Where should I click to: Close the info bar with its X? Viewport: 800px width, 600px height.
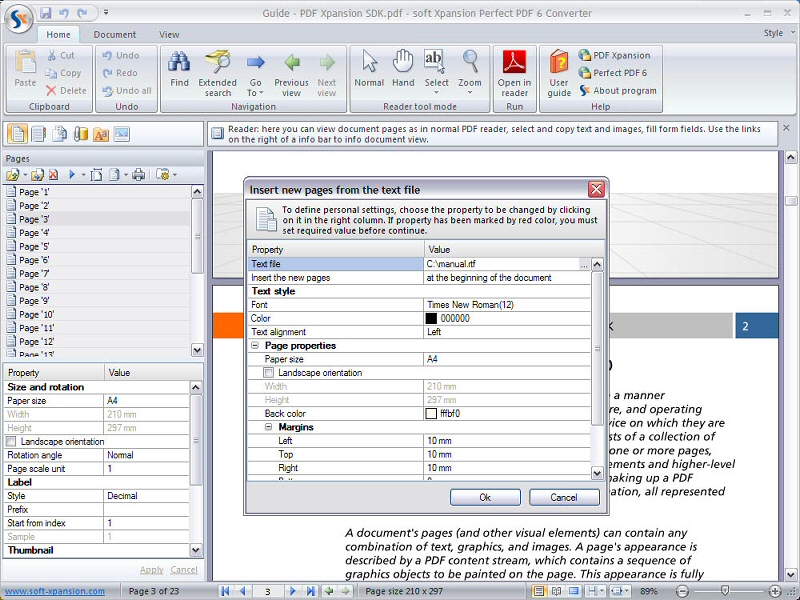[x=786, y=128]
